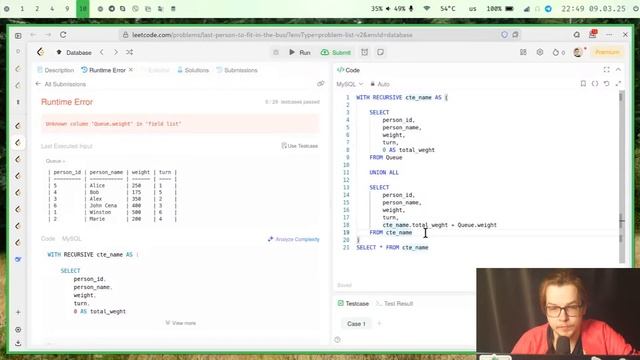
Task: Click Use Testcase
Action: pos(300,146)
